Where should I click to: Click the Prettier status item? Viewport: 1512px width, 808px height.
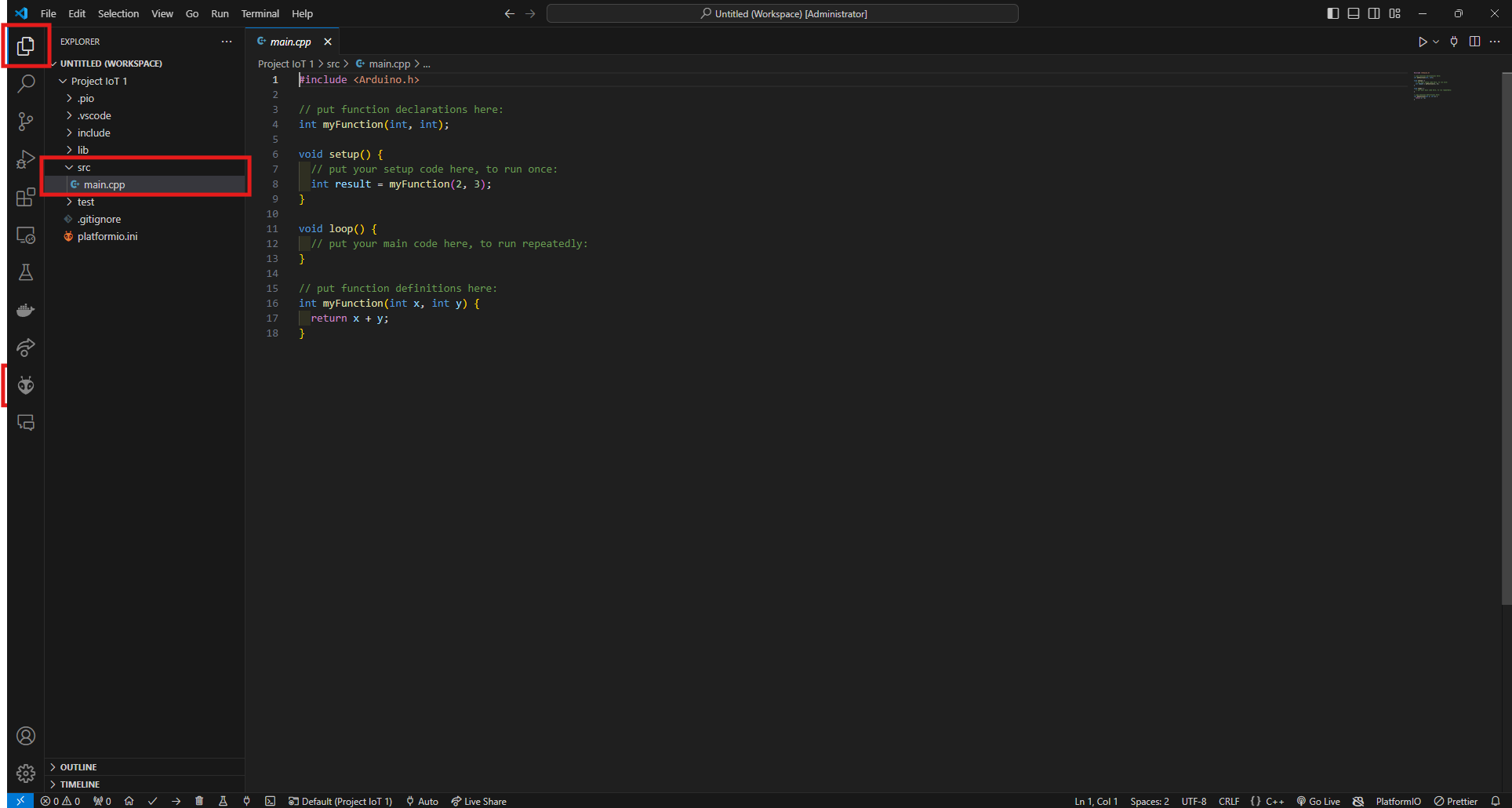[x=1456, y=801]
